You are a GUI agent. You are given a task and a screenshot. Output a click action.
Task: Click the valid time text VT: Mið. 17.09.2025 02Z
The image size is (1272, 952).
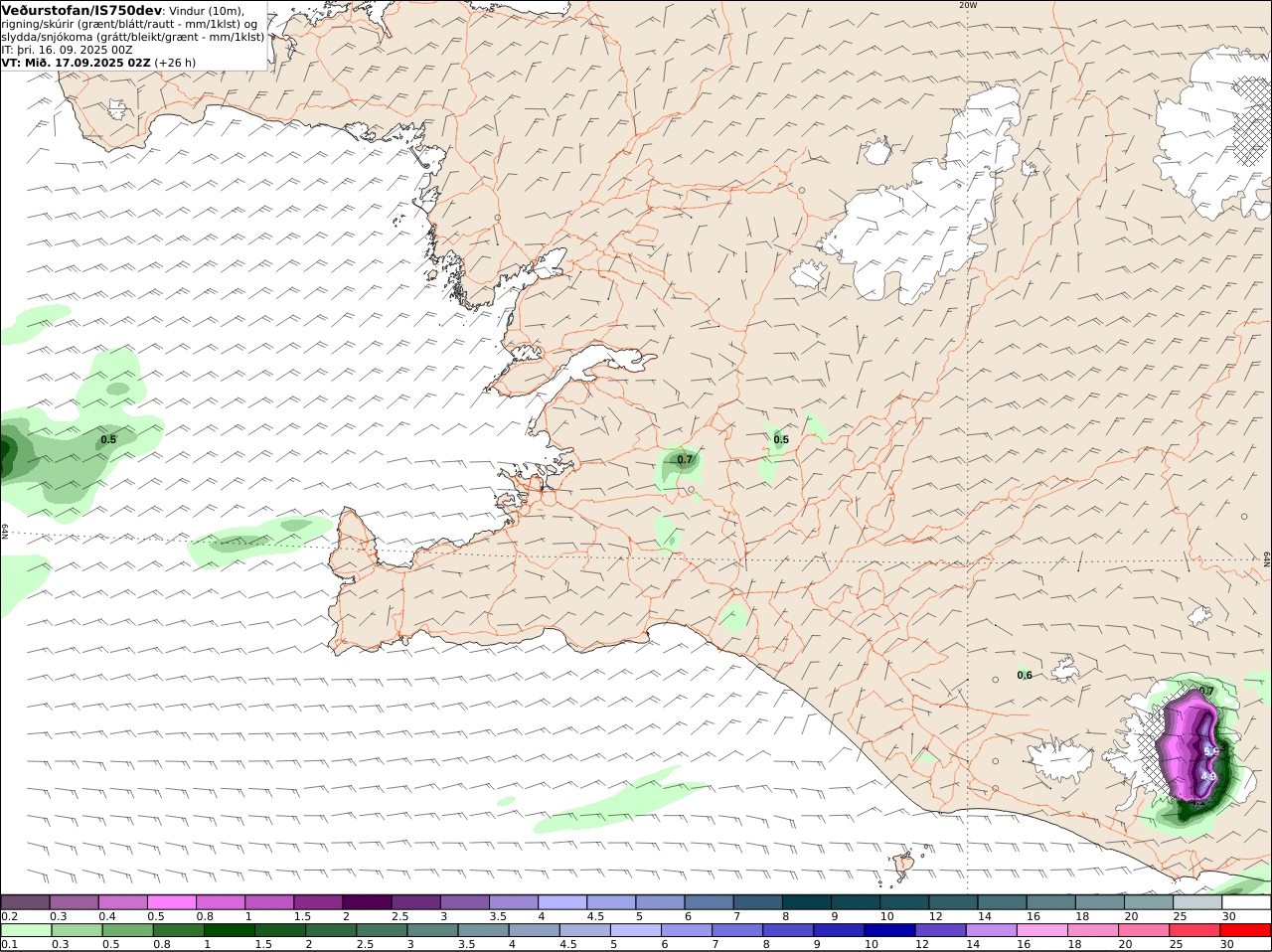click(x=76, y=62)
